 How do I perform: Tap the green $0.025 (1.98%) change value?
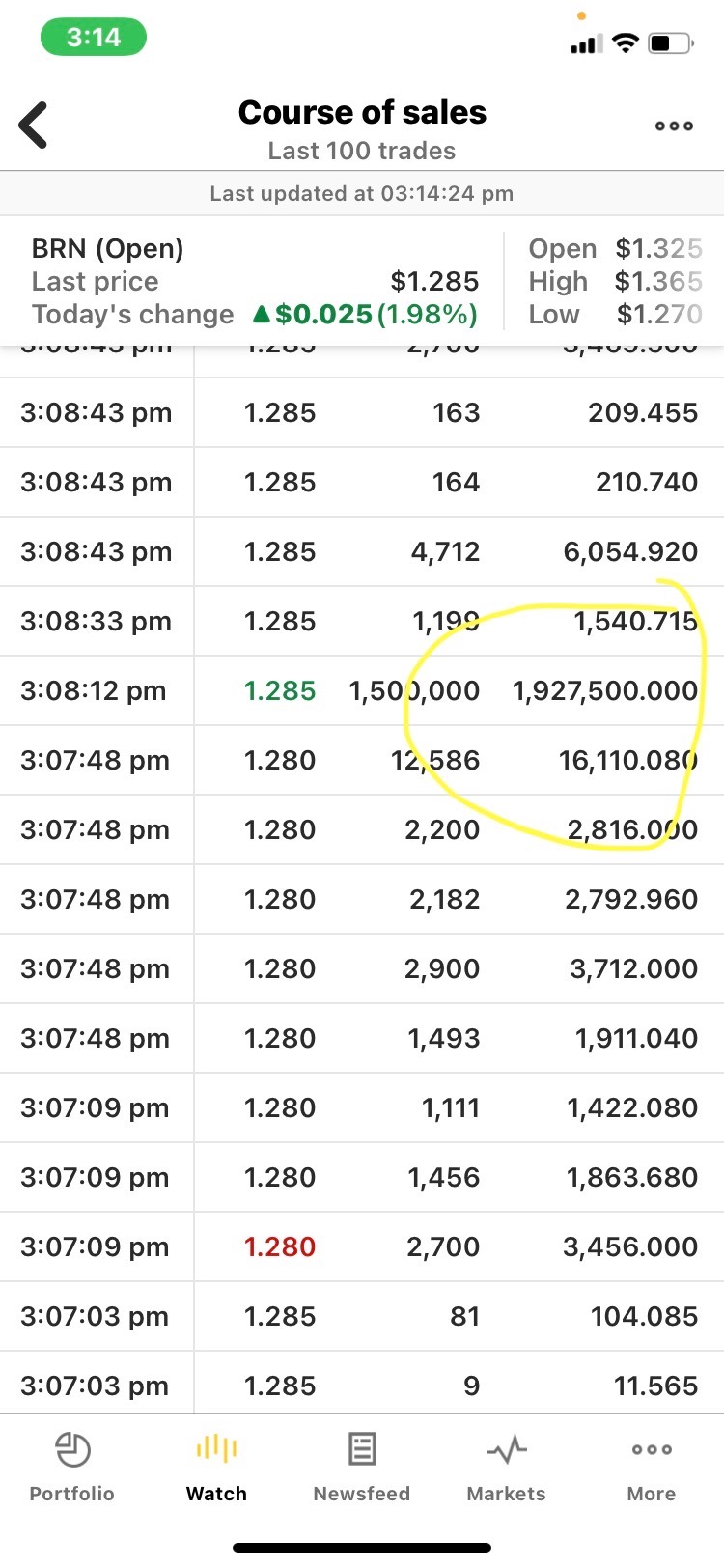point(365,315)
